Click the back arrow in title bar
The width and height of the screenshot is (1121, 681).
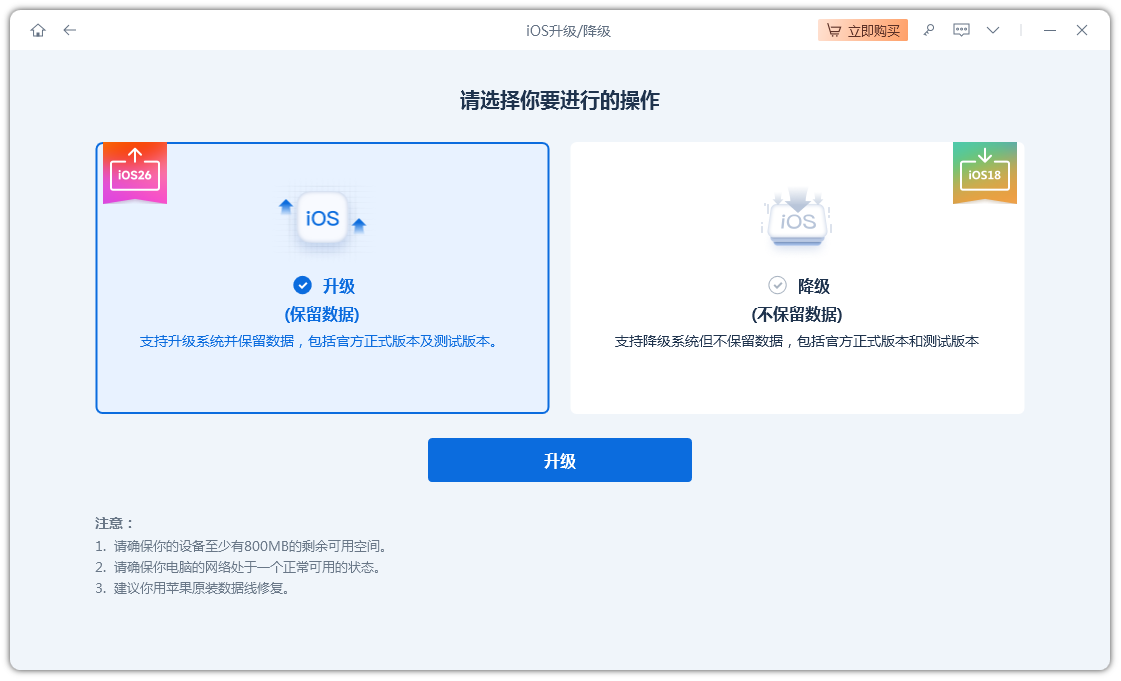coord(69,30)
